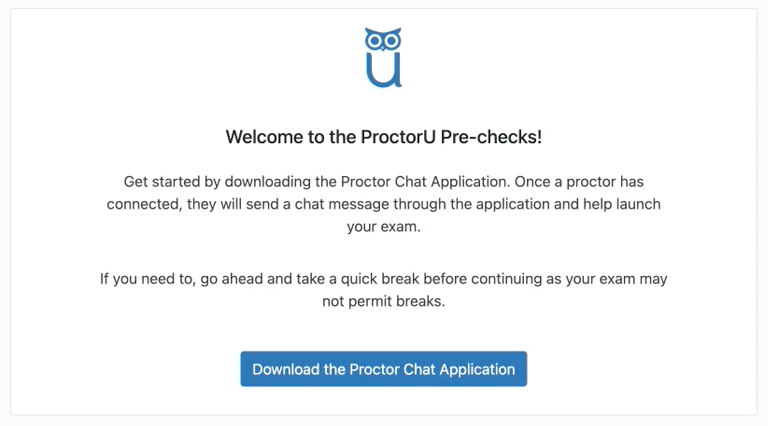Click the word Download on the blue button
This screenshot has height=426, width=768.
(x=286, y=369)
